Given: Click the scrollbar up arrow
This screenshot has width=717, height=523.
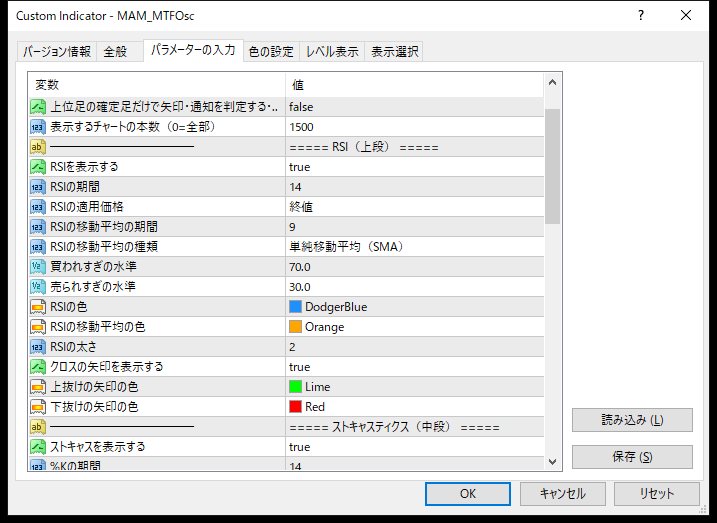Looking at the screenshot, I should click(x=552, y=83).
